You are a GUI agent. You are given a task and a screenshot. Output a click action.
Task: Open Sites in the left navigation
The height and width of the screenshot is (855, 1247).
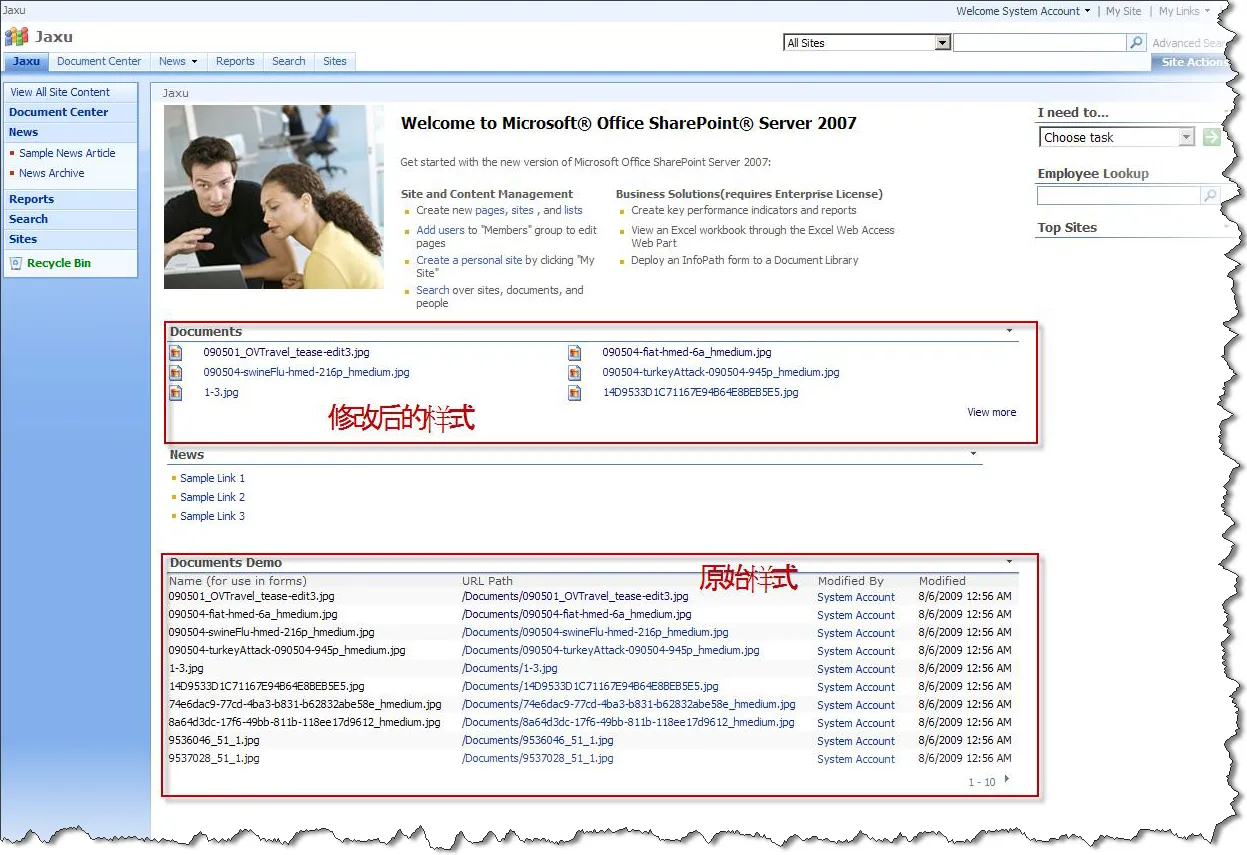pos(23,239)
